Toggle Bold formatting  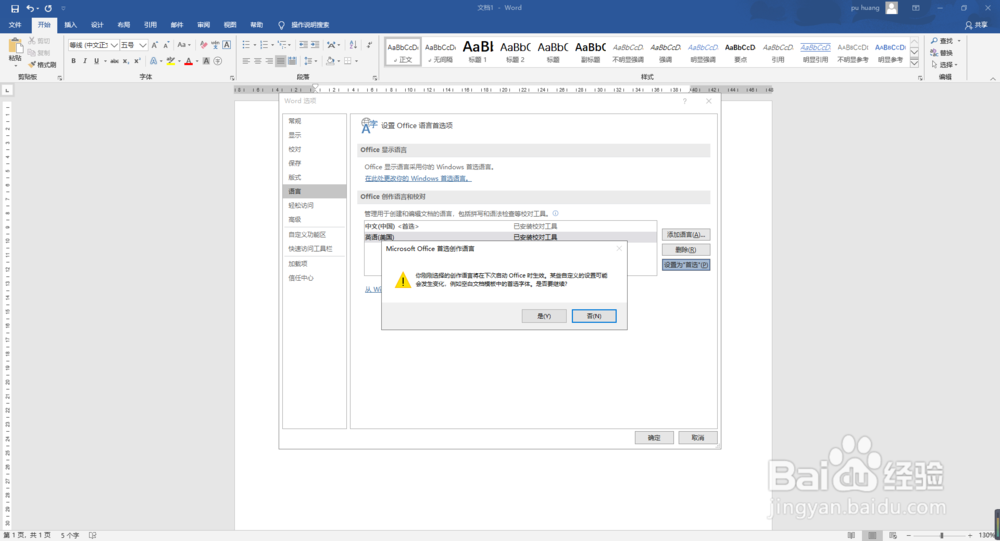73,61
